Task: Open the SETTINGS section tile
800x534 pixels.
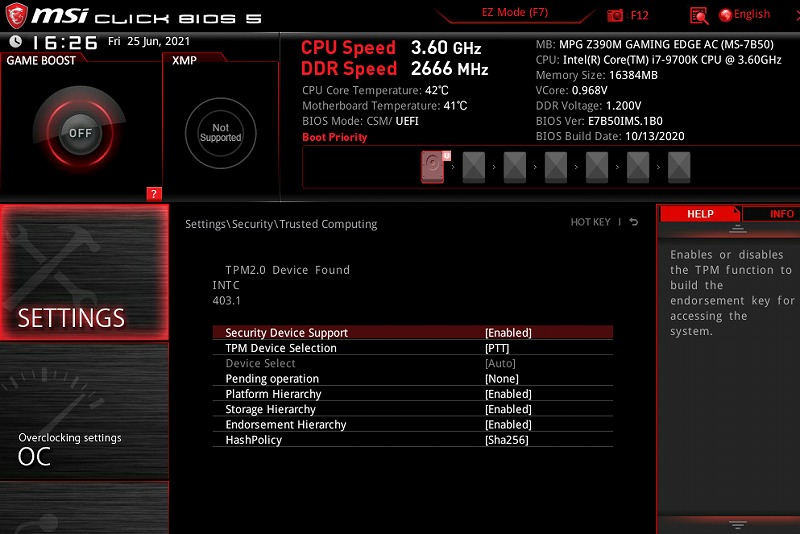Action: (84, 272)
